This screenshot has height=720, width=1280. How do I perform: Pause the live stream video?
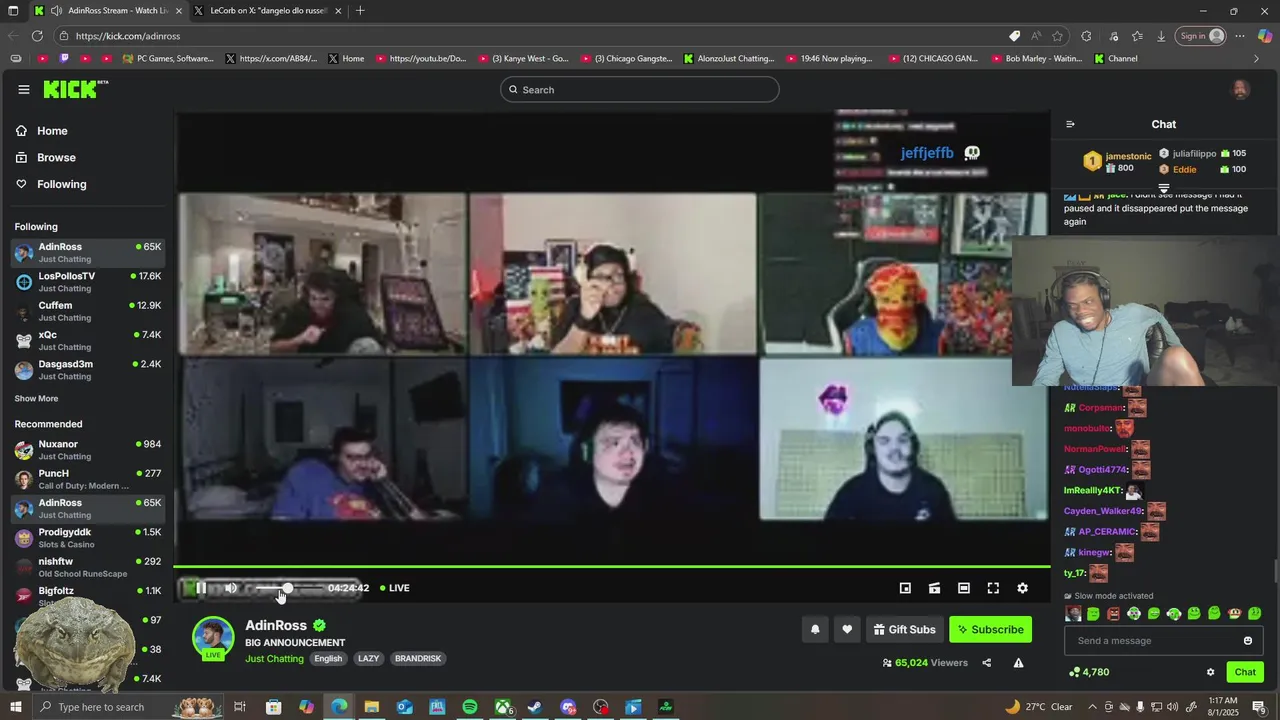[200, 588]
